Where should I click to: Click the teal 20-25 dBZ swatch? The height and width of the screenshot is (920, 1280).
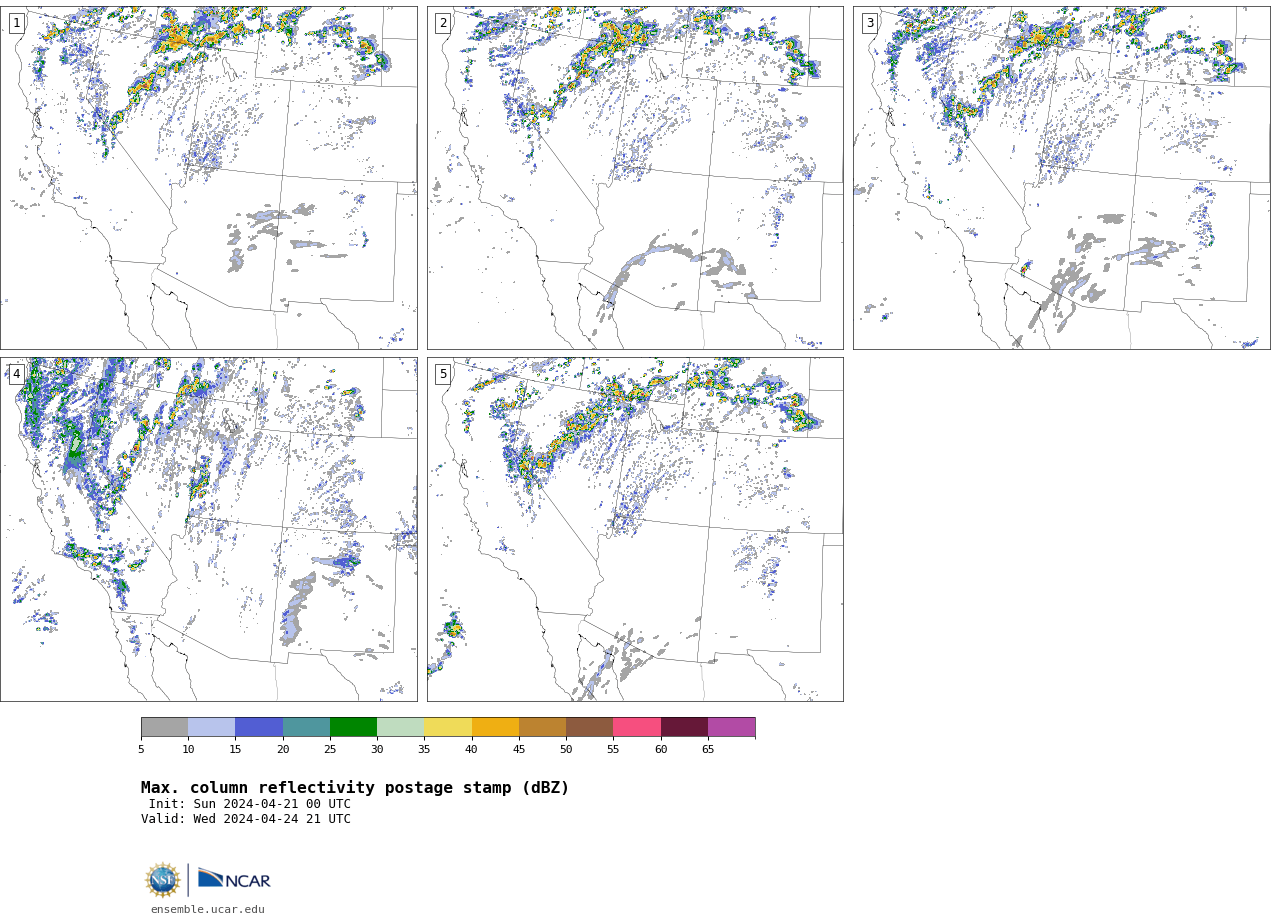click(x=306, y=727)
